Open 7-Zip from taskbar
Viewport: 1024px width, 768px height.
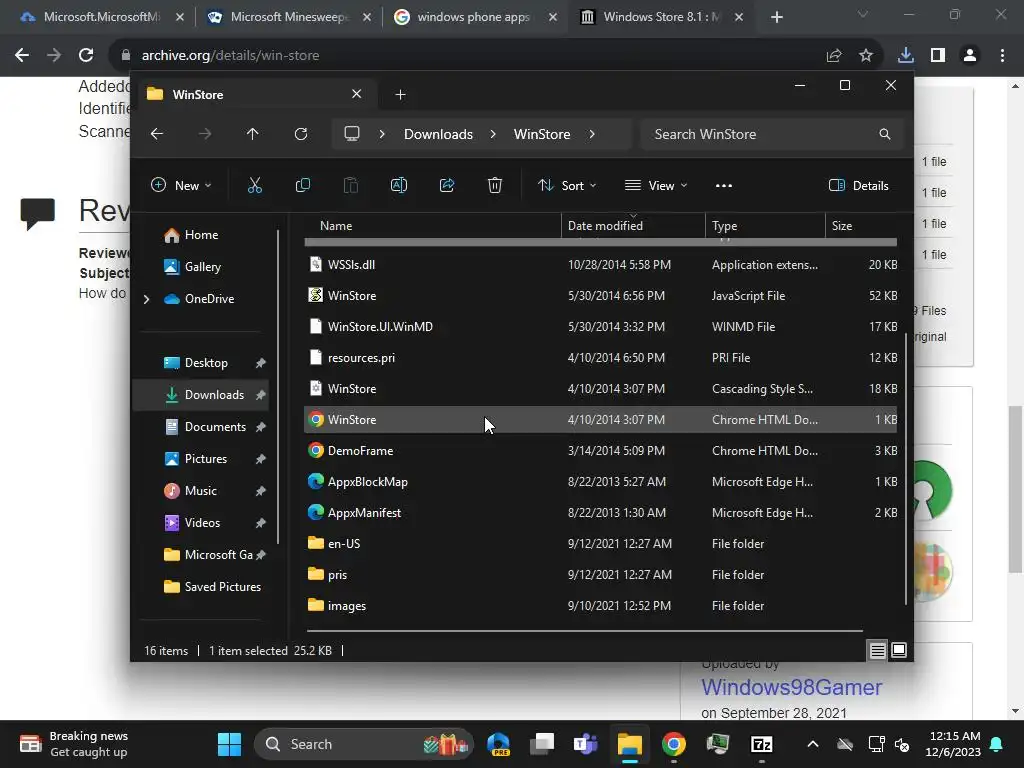pyautogui.click(x=761, y=744)
